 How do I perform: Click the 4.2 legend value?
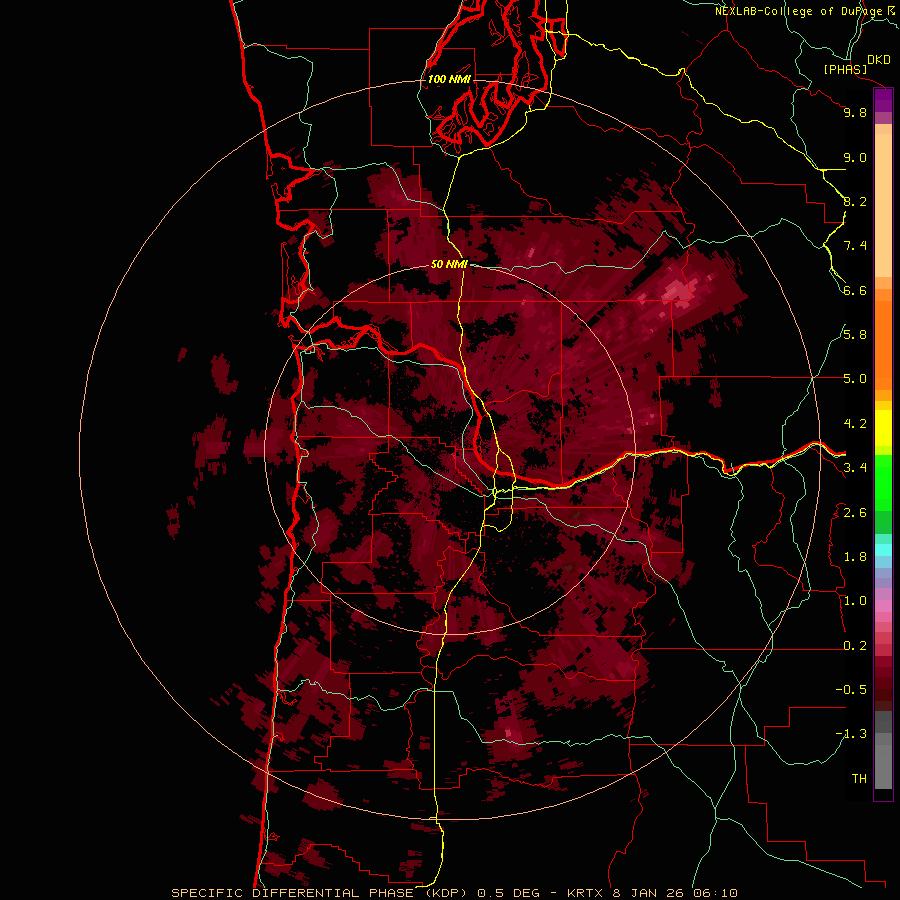[855, 424]
